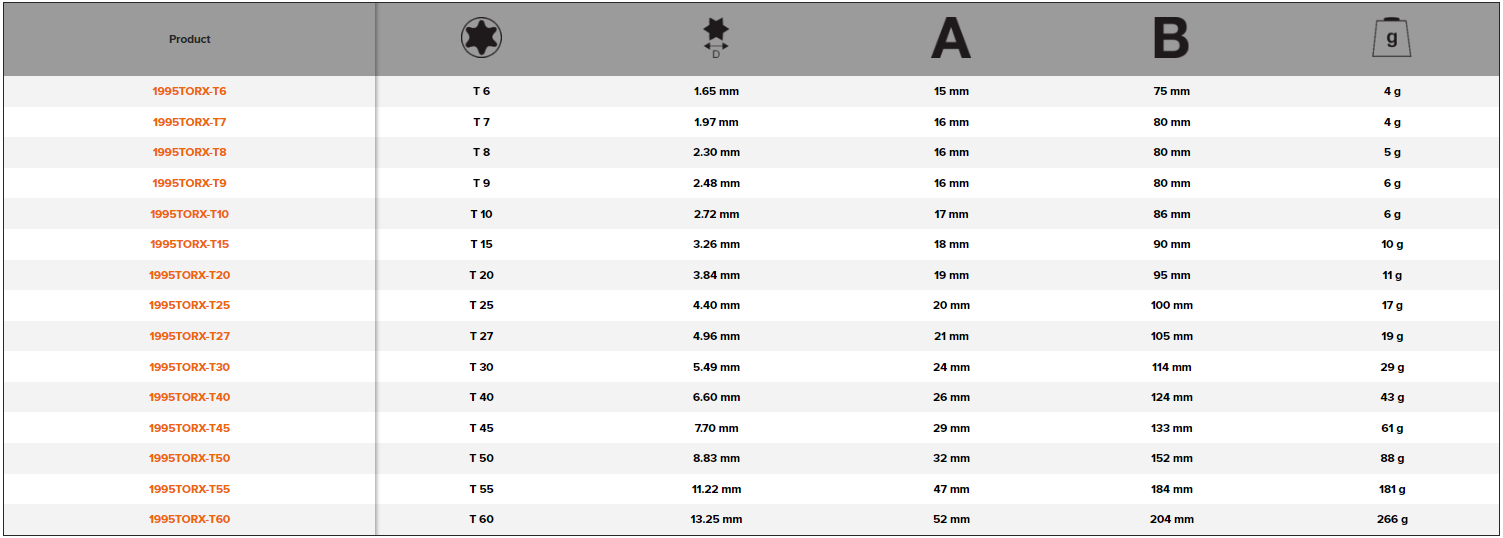This screenshot has height=538, width=1503.
Task: Go to the 1995TORX-T45 product
Action: coord(190,428)
